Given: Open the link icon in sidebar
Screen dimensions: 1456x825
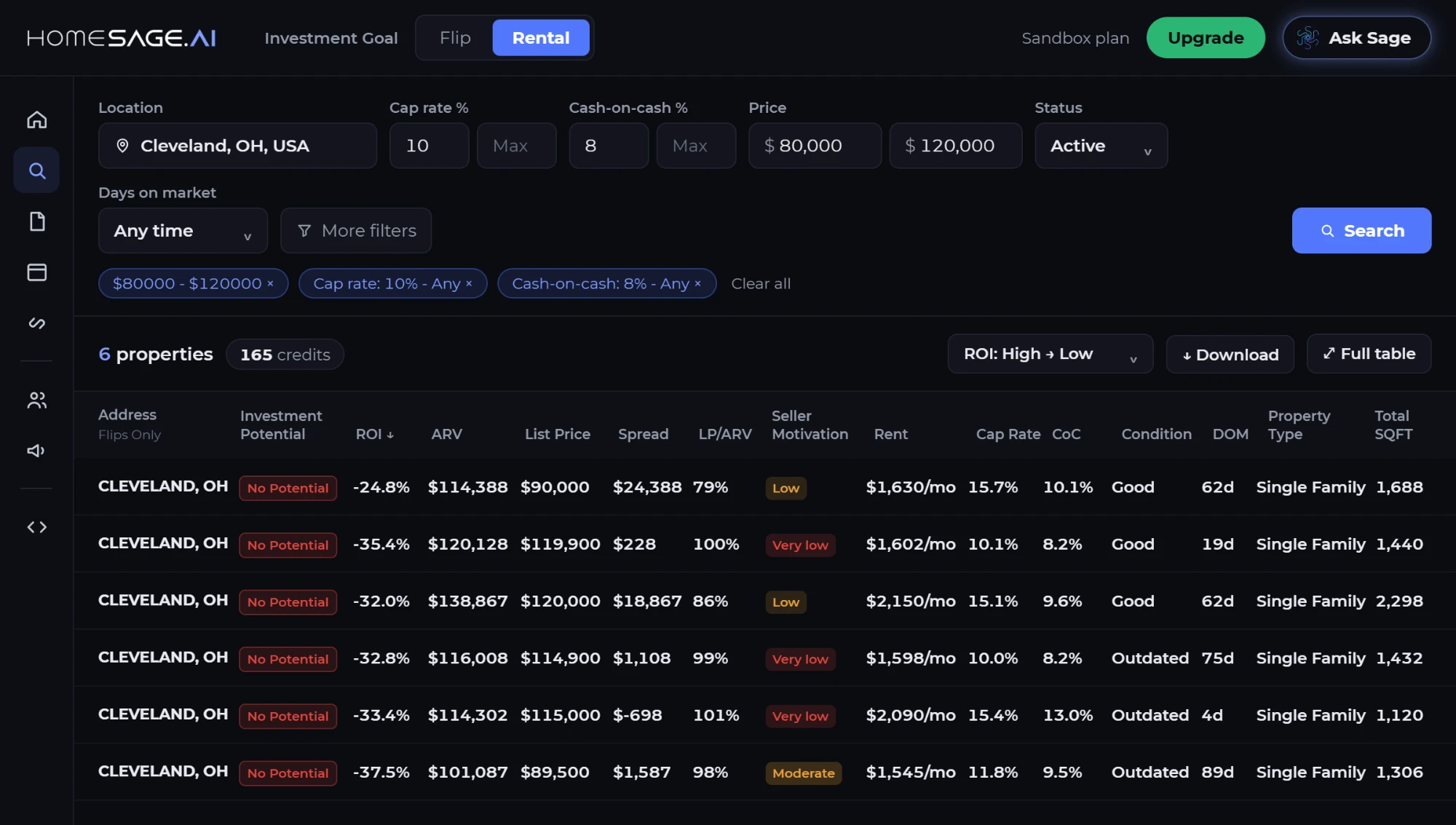Looking at the screenshot, I should point(36,323).
